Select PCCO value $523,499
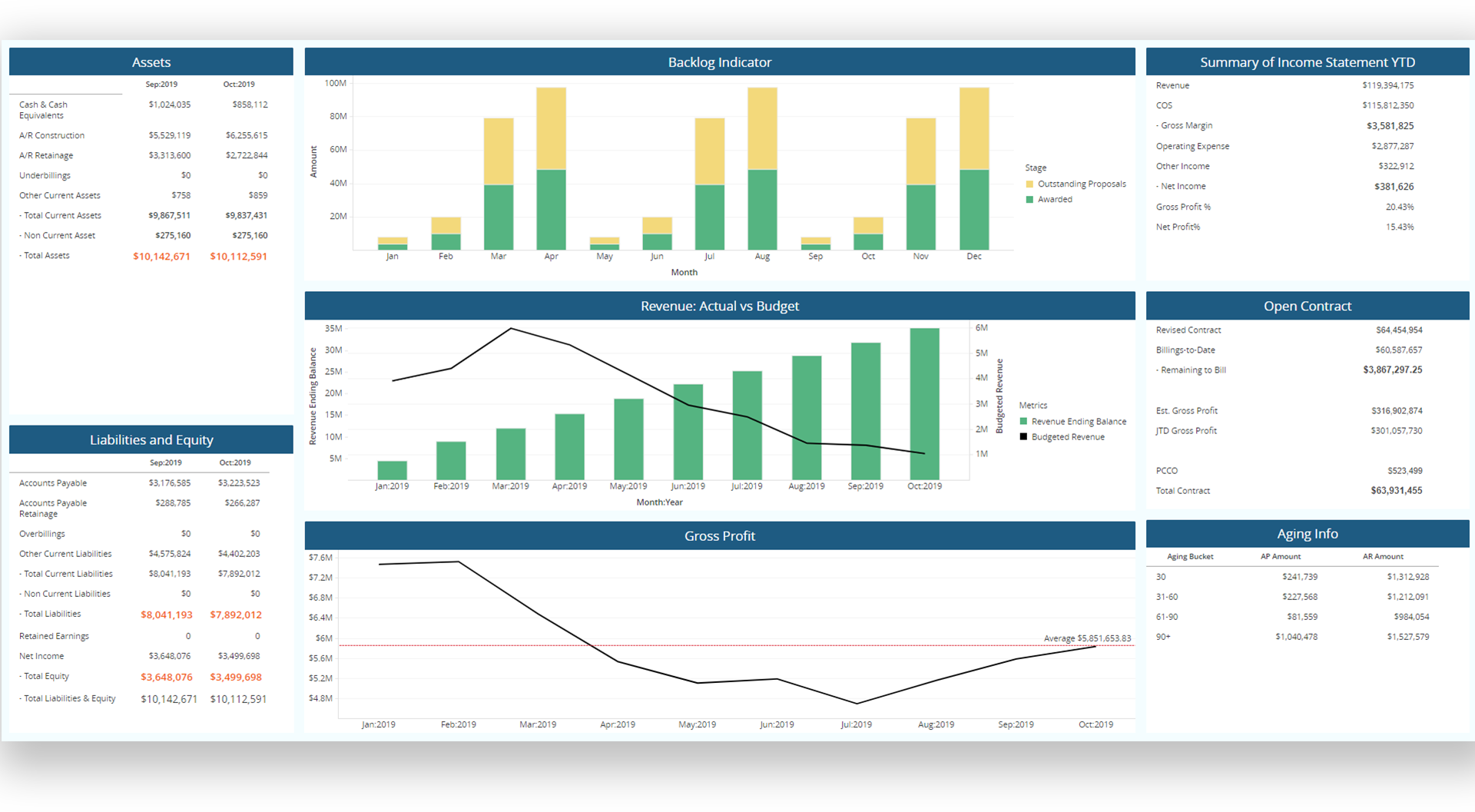 1405,471
